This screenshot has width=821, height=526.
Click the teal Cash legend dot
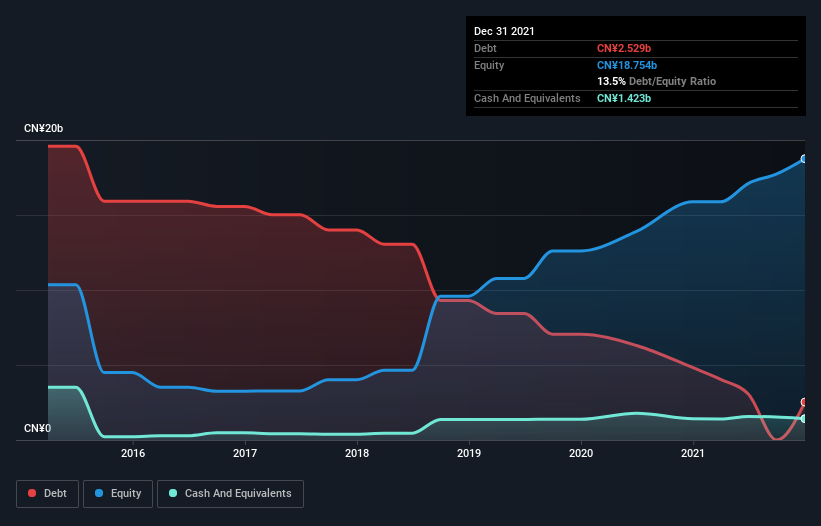click(173, 493)
